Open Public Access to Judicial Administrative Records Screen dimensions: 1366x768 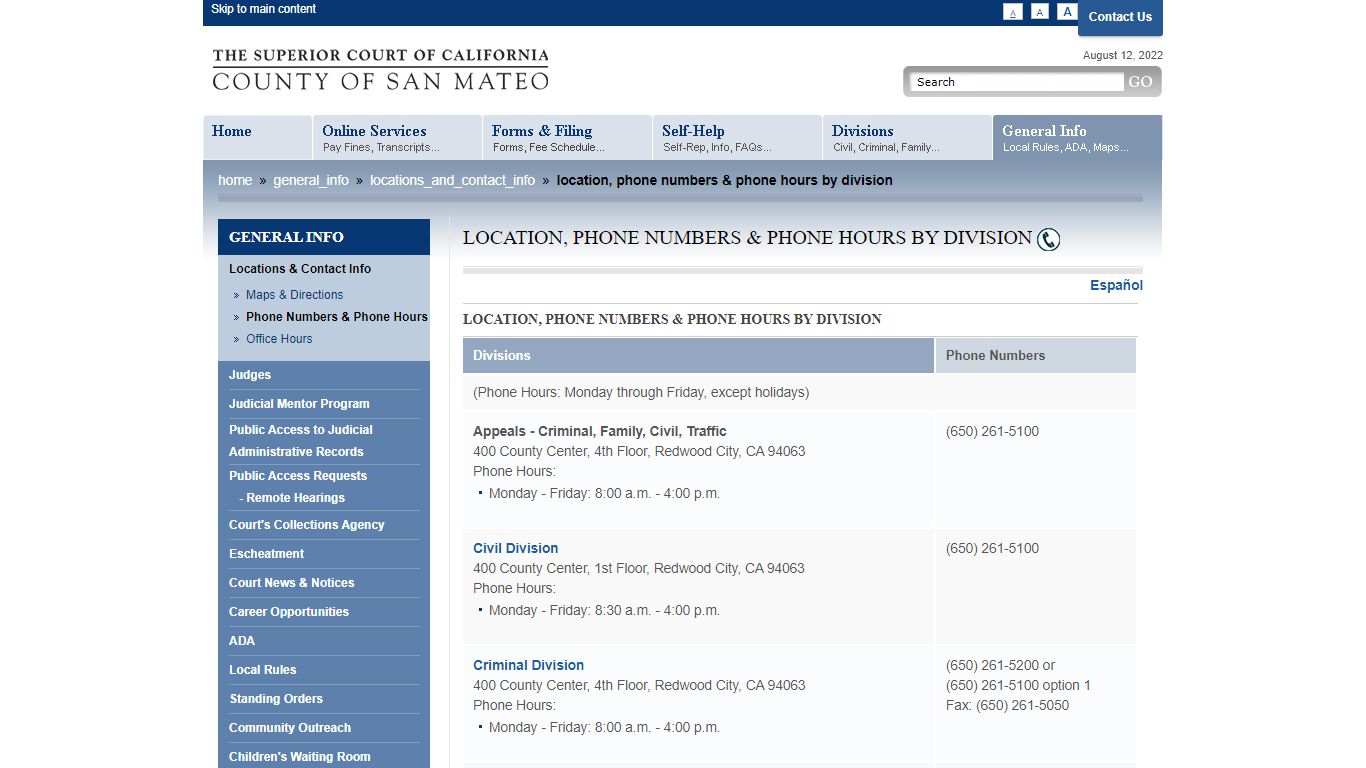(x=301, y=441)
